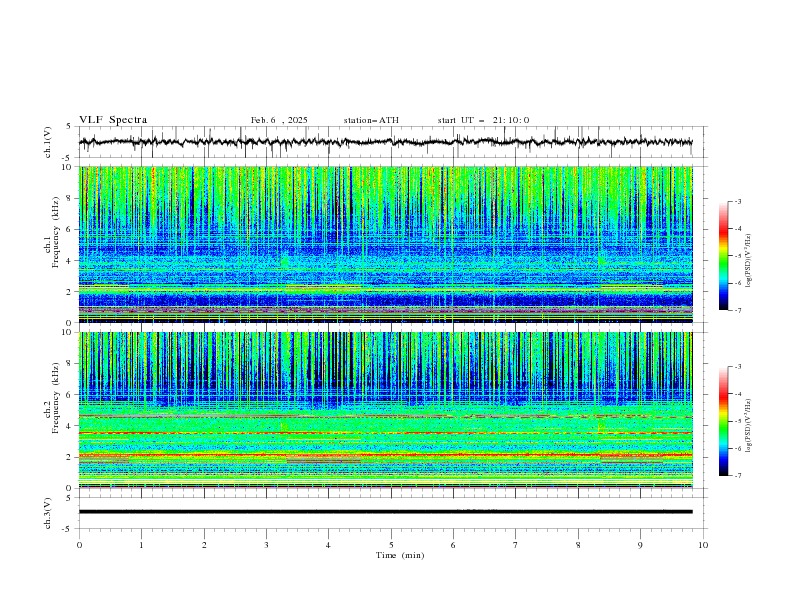Click the ch.1(V) waveform trace panel
The width and height of the screenshot is (792, 612).
pos(393,142)
